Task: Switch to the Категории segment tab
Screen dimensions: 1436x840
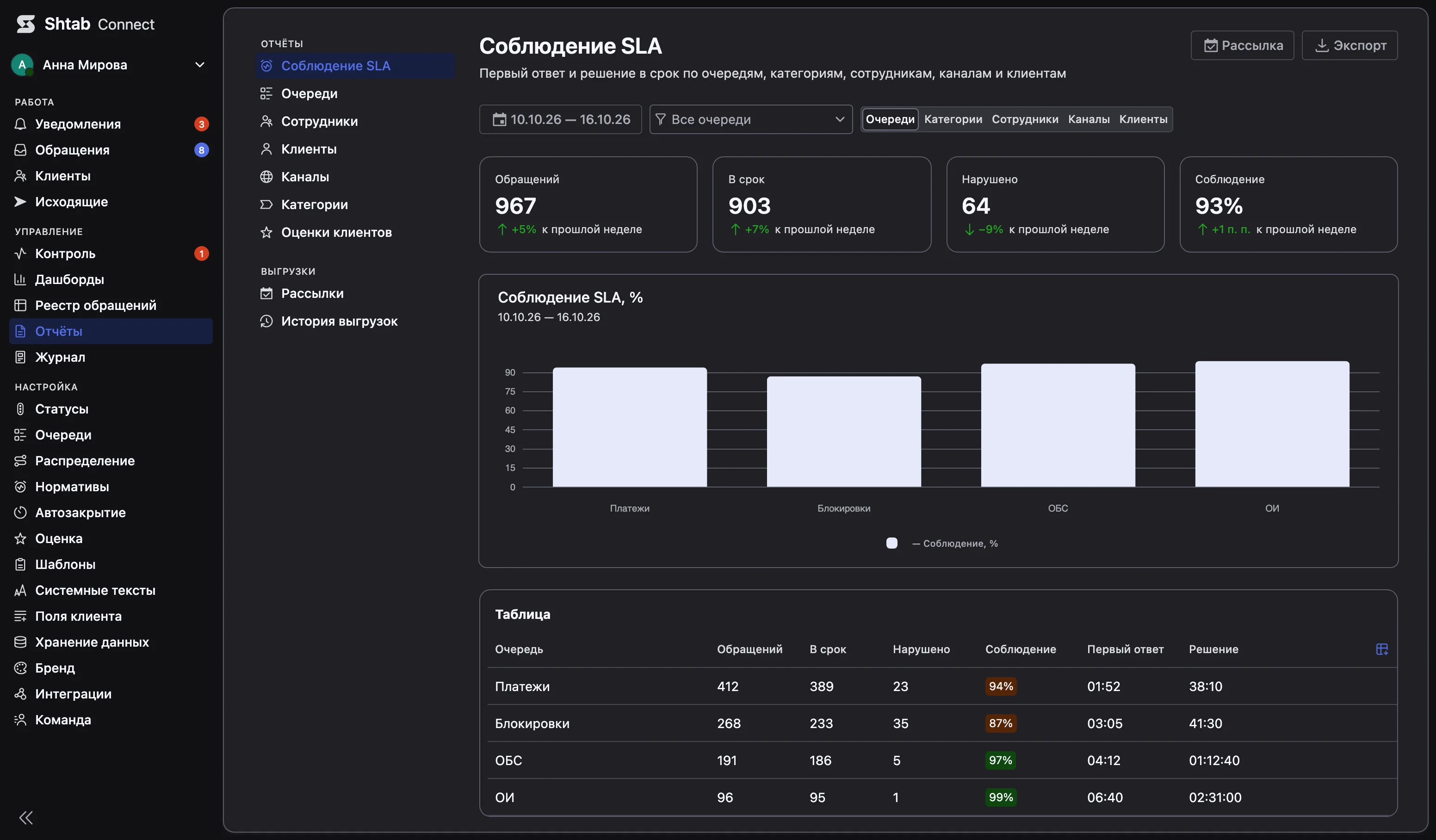Action: pos(953,119)
